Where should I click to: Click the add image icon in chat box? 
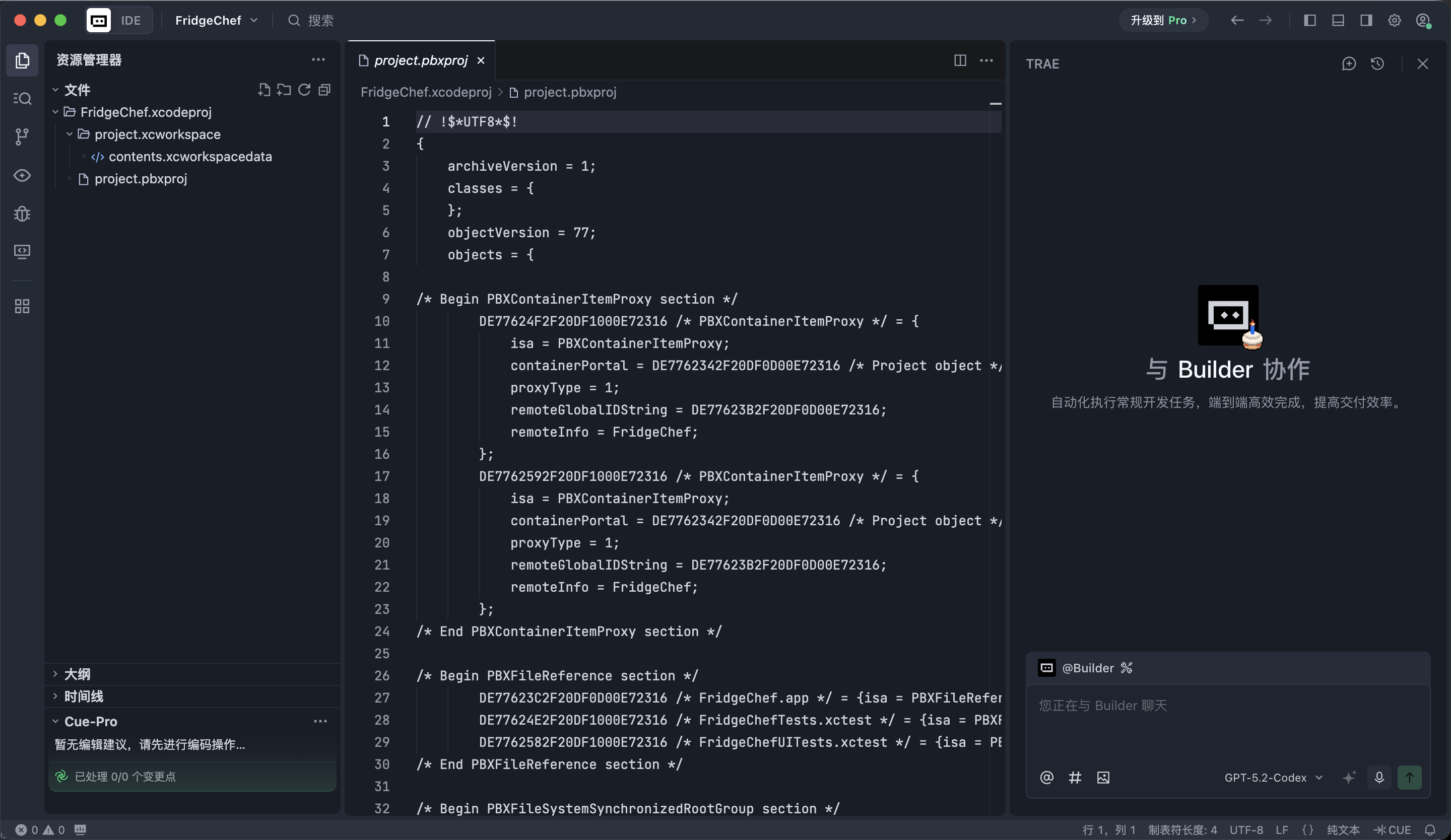[x=1103, y=777]
